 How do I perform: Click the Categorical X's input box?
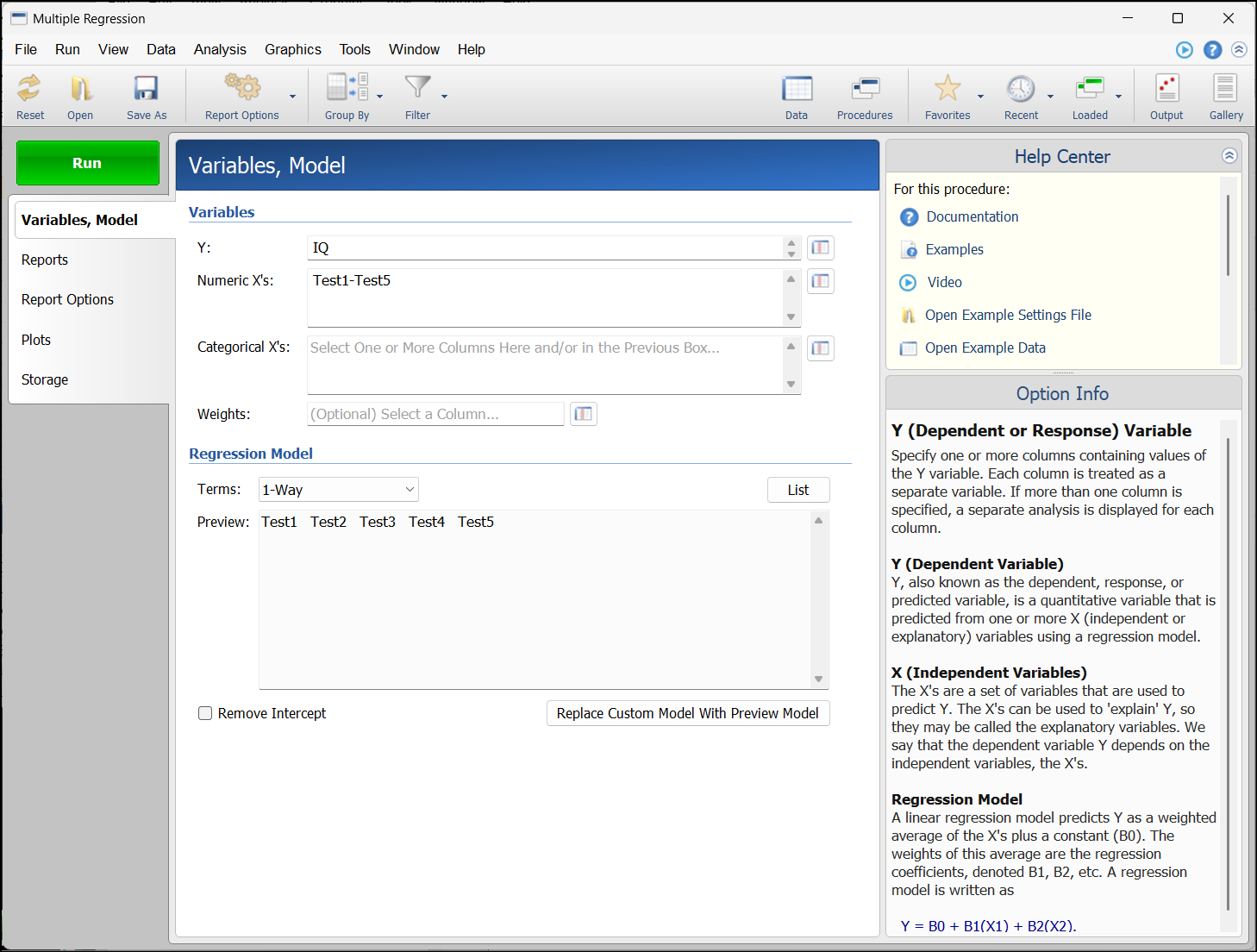tap(543, 365)
